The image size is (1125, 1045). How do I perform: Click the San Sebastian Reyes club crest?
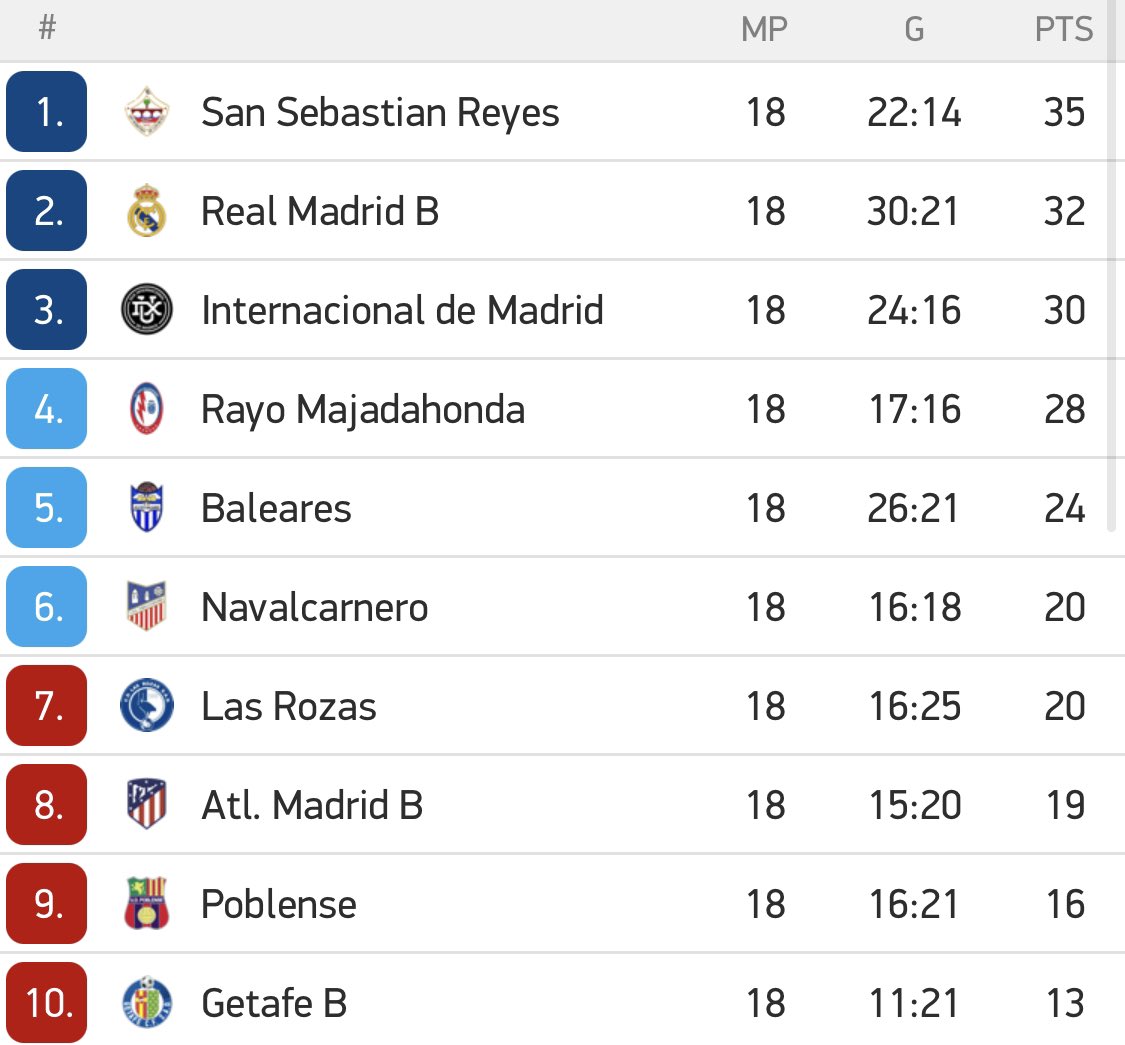pyautogui.click(x=146, y=112)
